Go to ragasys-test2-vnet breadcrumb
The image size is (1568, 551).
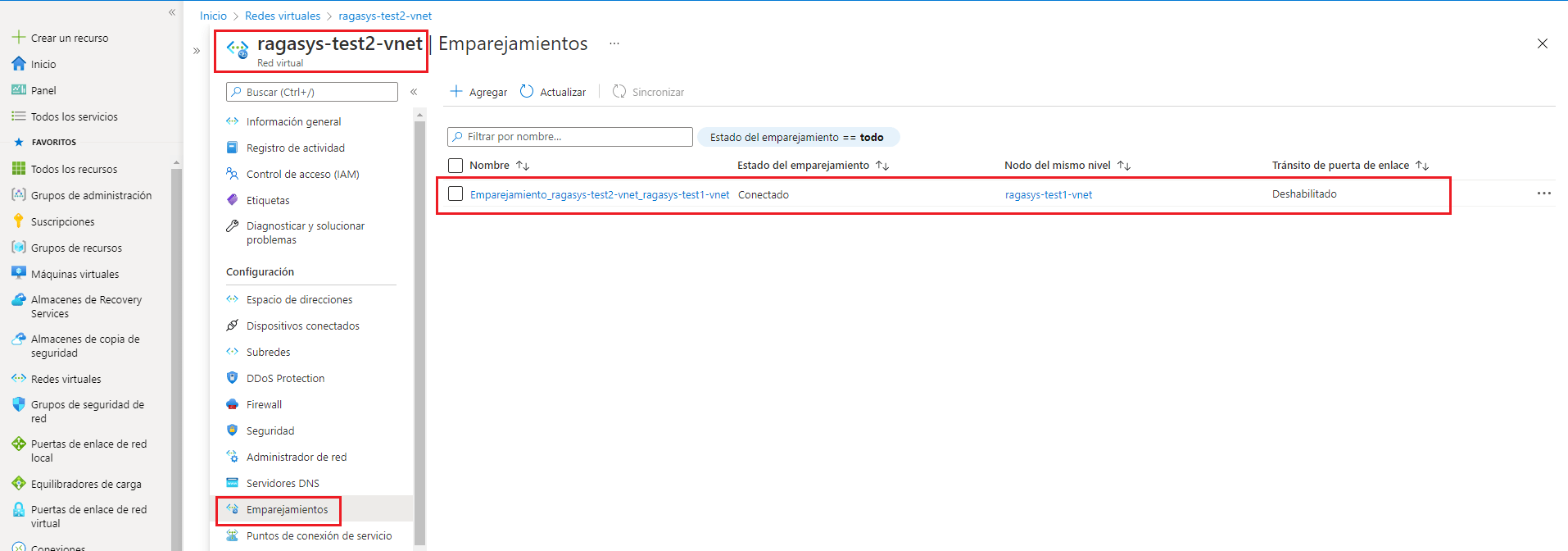385,16
